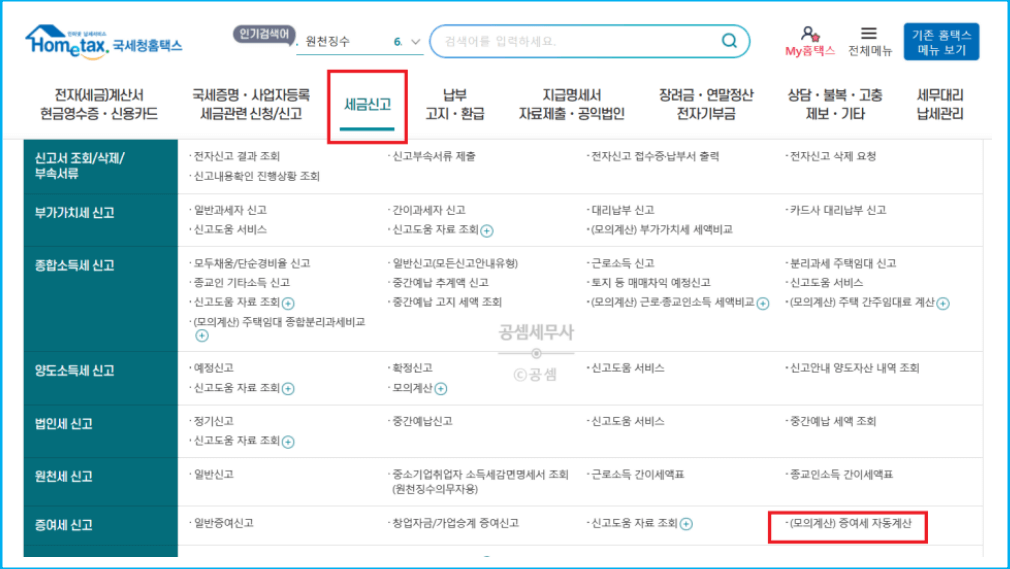Select 양도소득세 신고 category

point(100,378)
